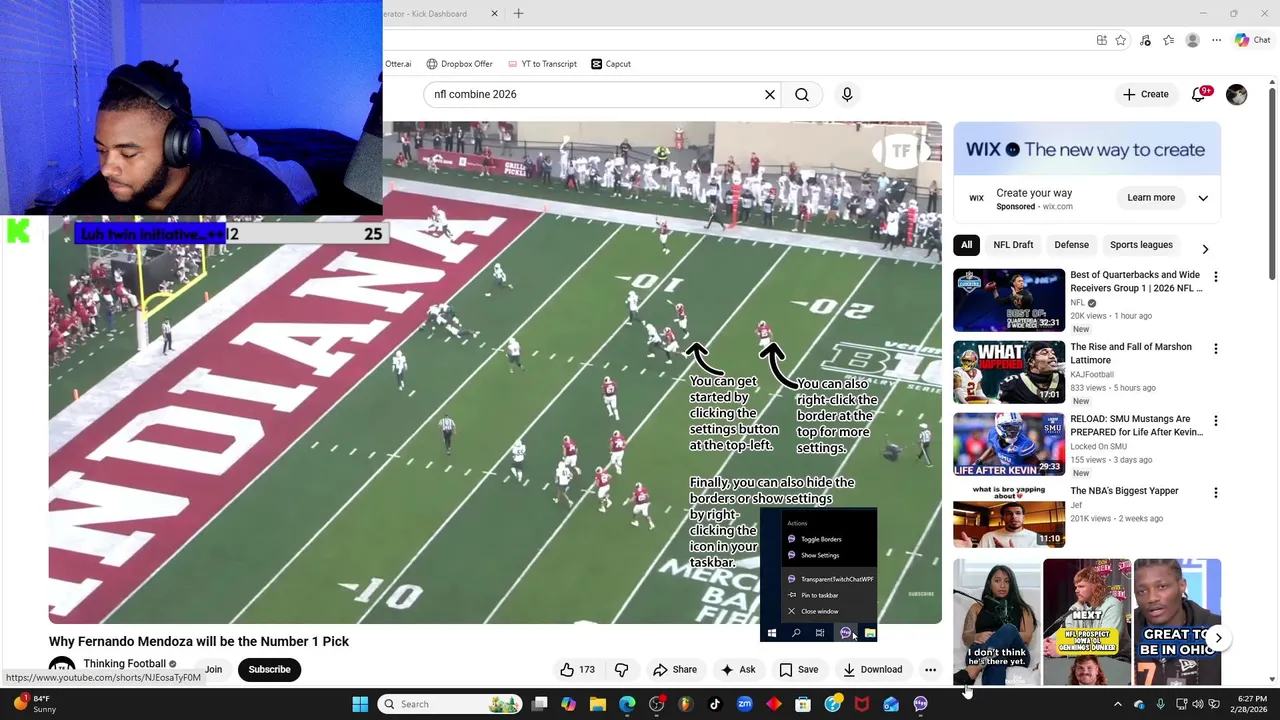The image size is (1280, 720).
Task: Download the video
Action: click(872, 670)
